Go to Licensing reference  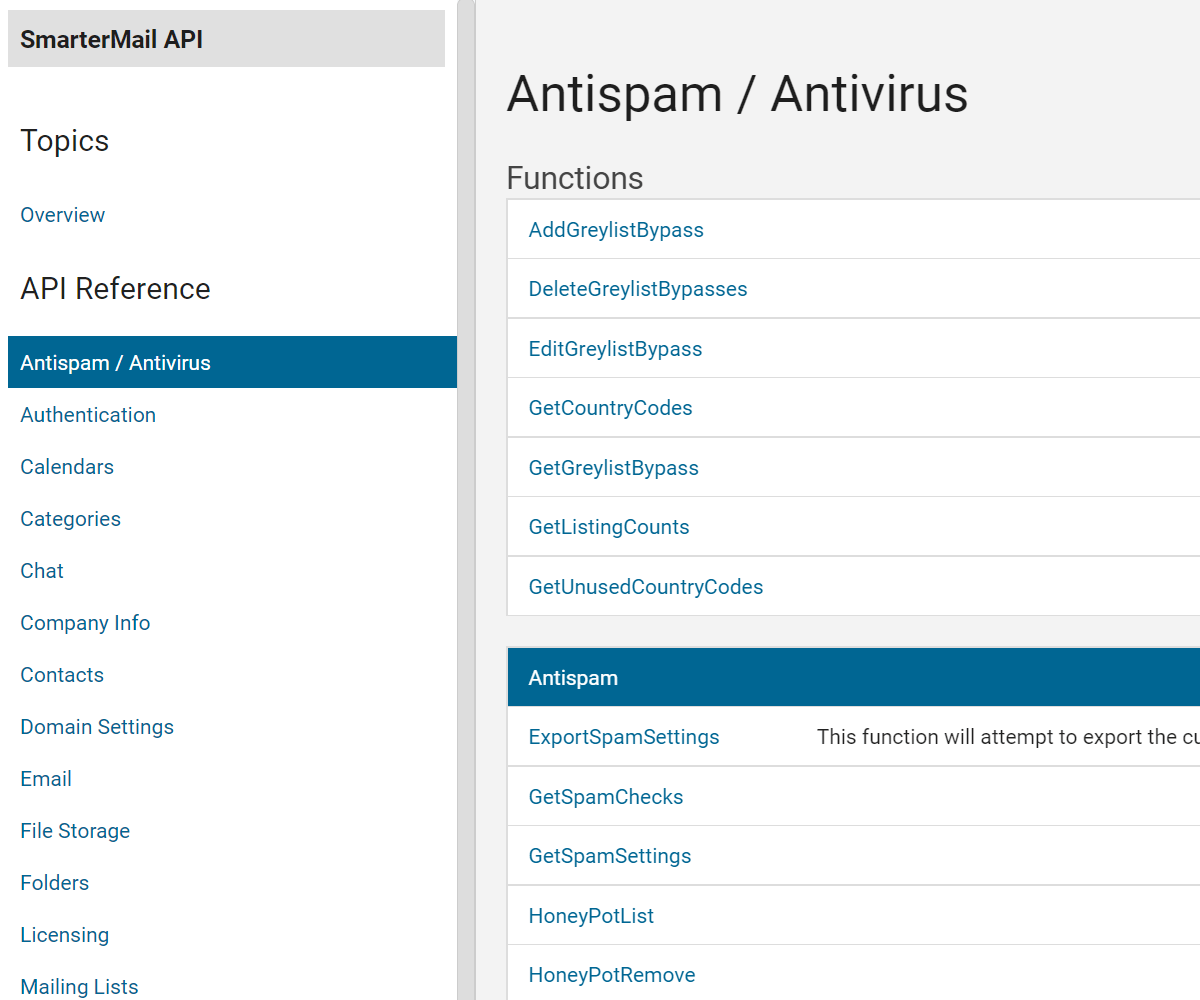(65, 935)
